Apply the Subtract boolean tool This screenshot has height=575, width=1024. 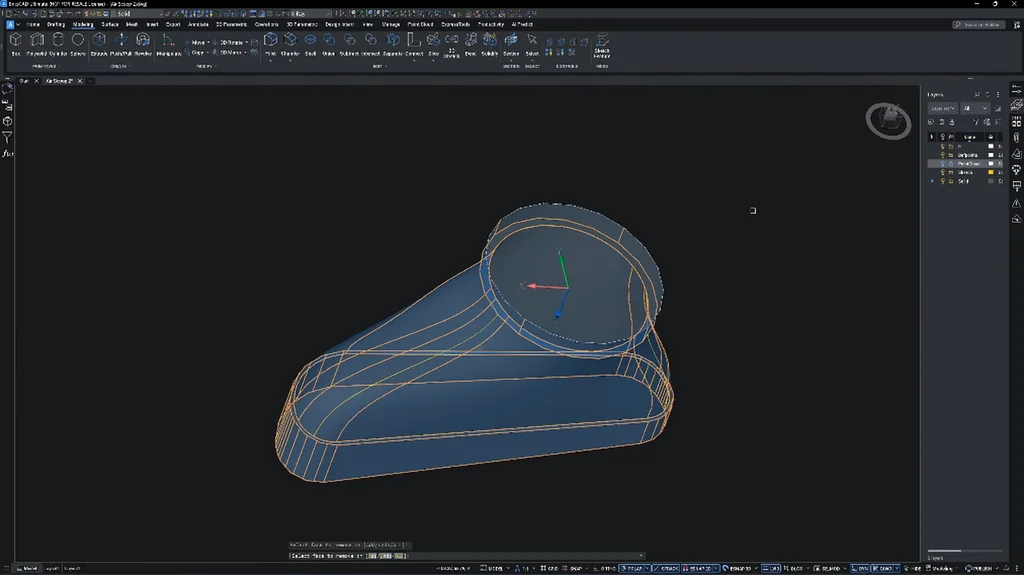point(349,44)
